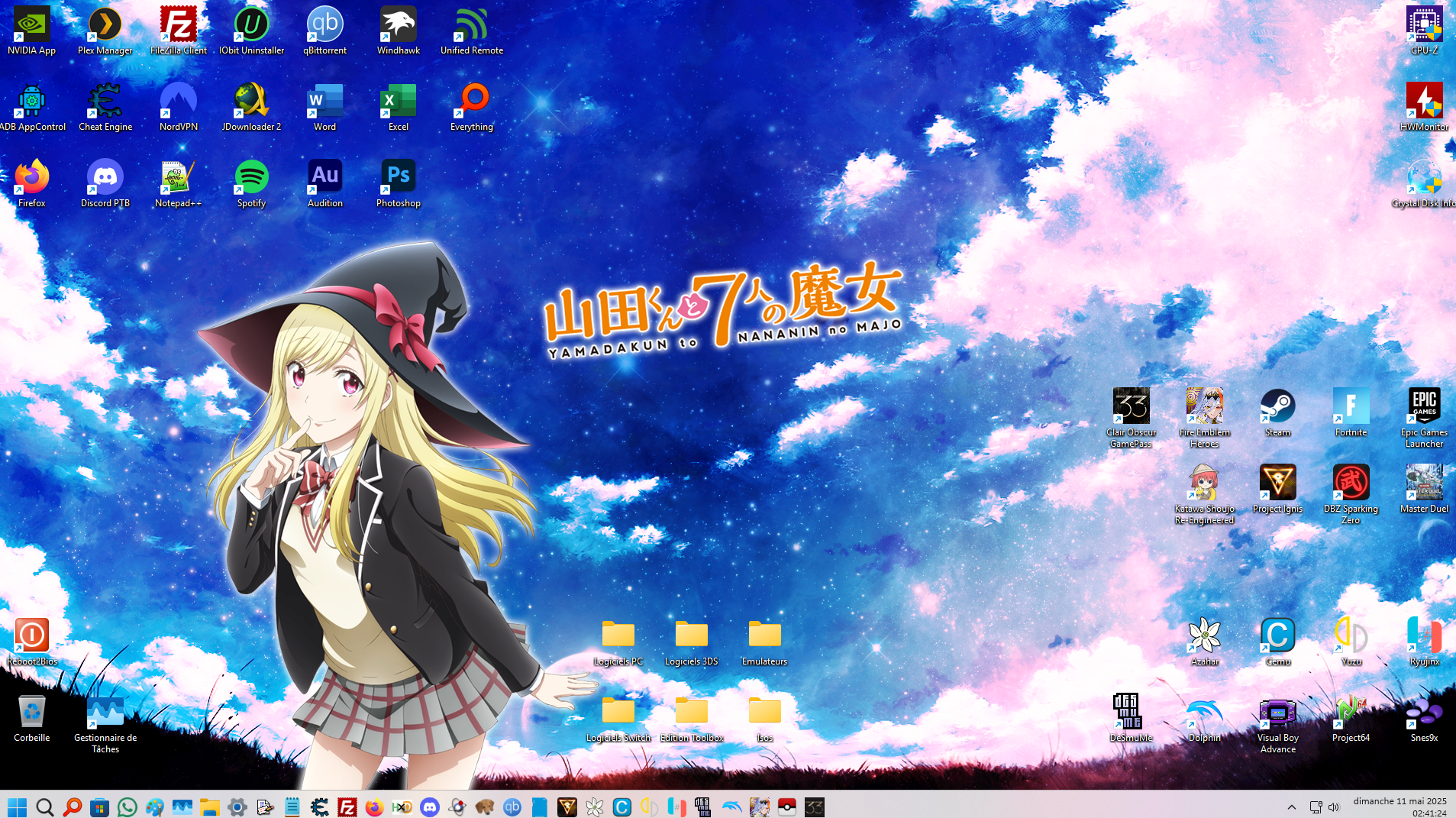Click the HWMonitor desktop icon
Viewport: 1456px width, 818px height.
[x=1425, y=107]
